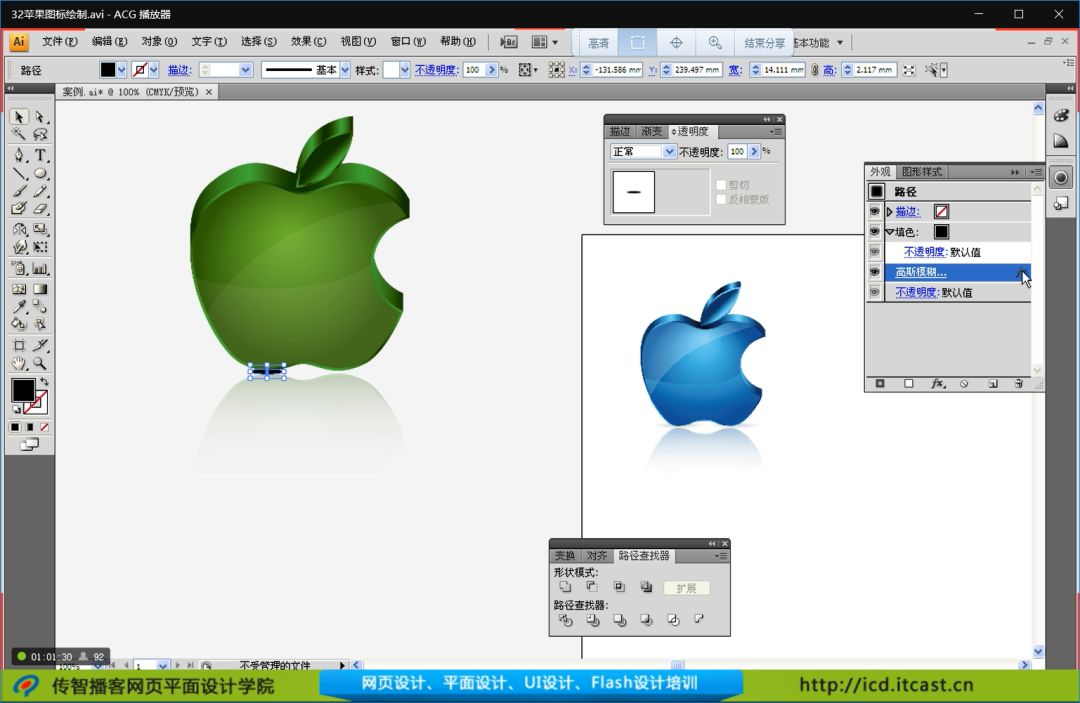Toggle visibility eye of the 填色 fill row
Screen dimensions: 1080x703
pos(875,232)
